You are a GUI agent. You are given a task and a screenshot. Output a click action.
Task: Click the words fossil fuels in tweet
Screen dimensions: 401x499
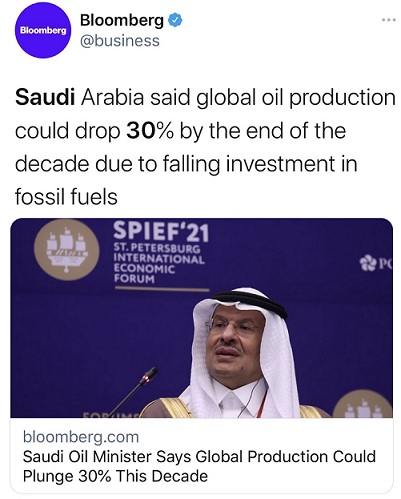pyautogui.click(x=66, y=197)
